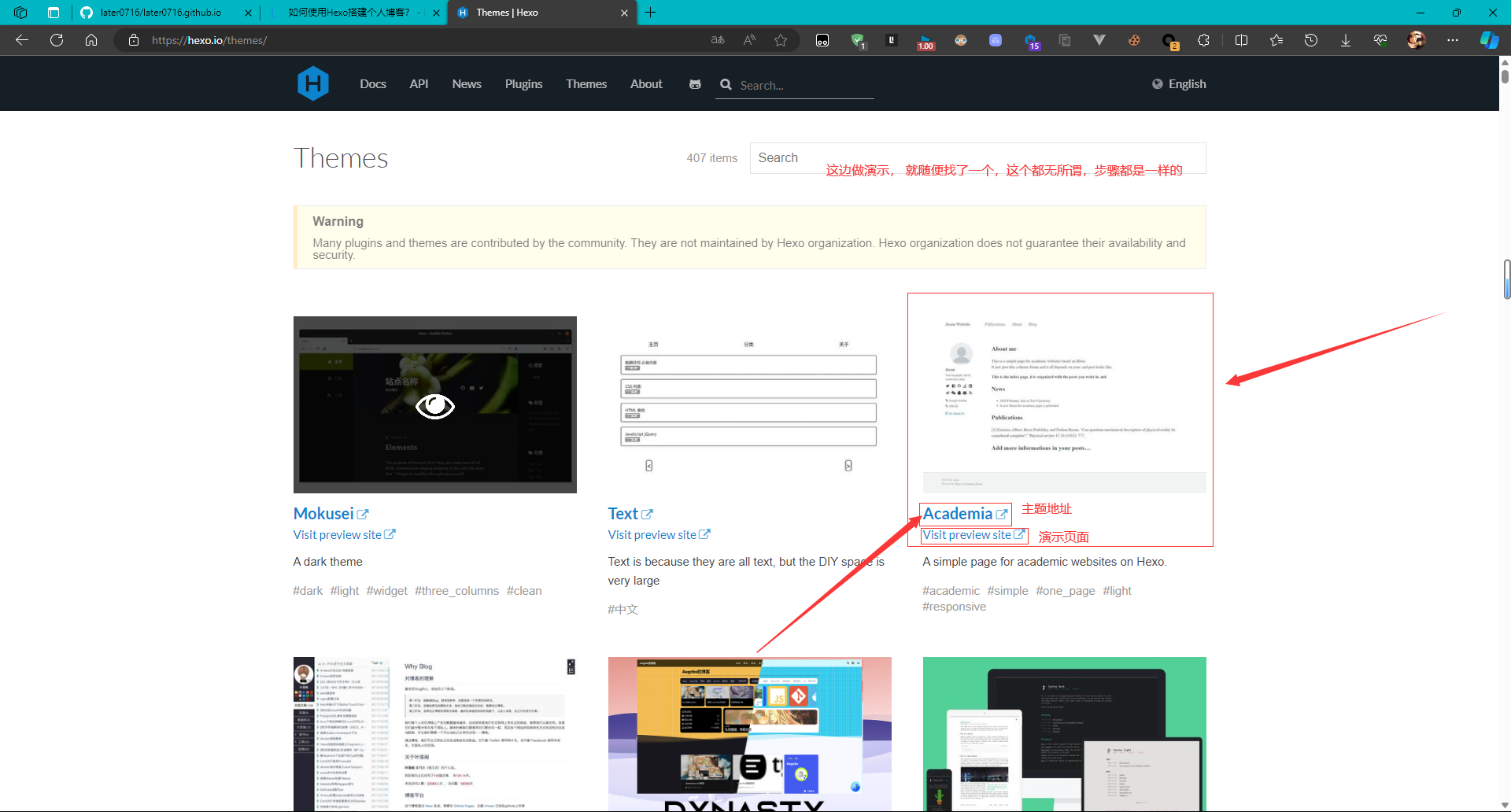The height and width of the screenshot is (812, 1511).
Task: Toggle read aloud icon in address bar
Action: pyautogui.click(x=749, y=40)
